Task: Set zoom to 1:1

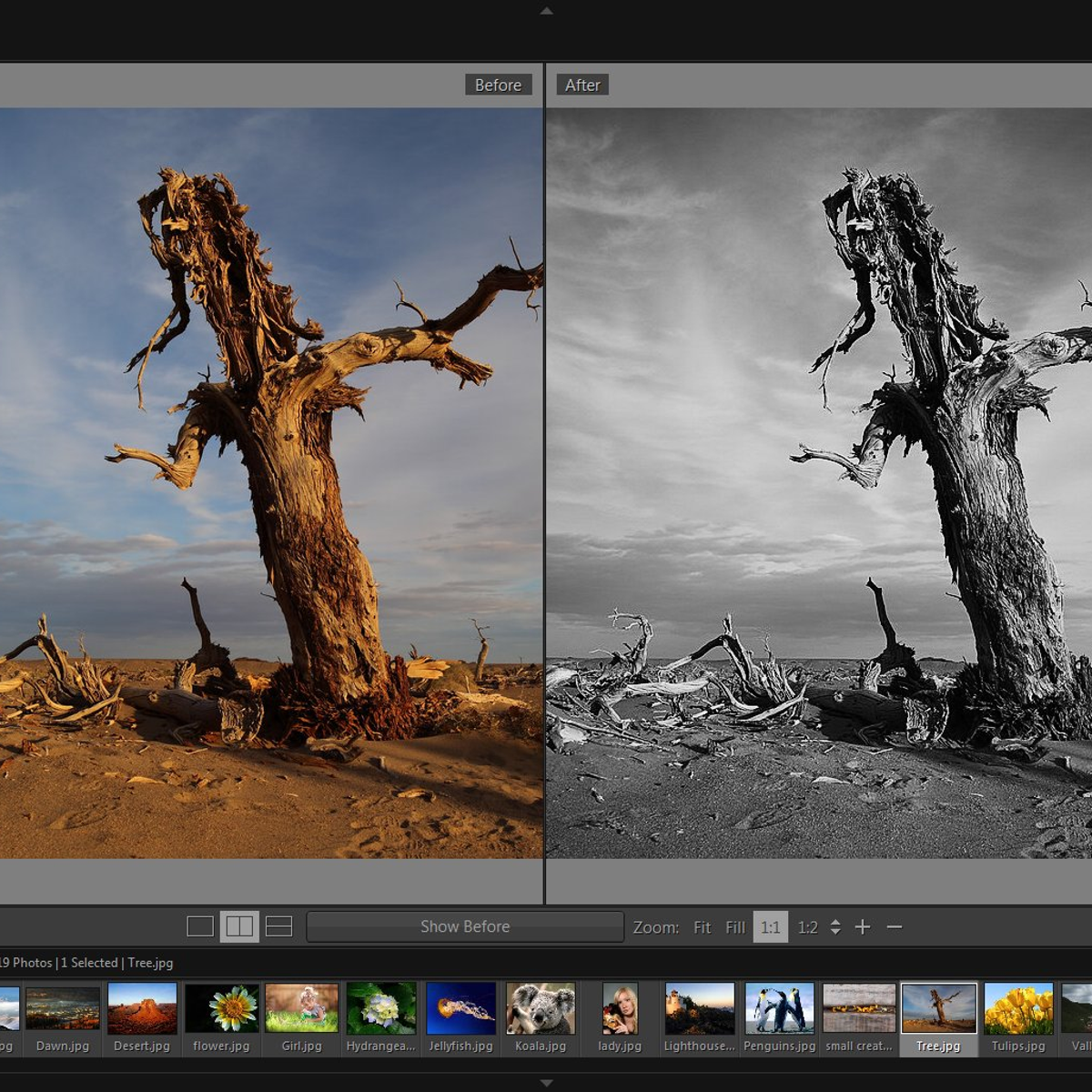Action: click(770, 927)
